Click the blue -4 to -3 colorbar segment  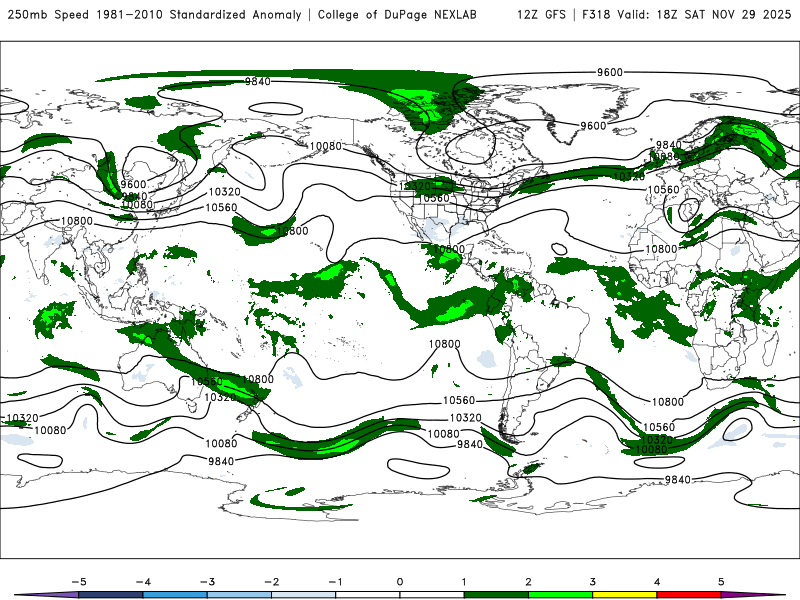coord(175,595)
